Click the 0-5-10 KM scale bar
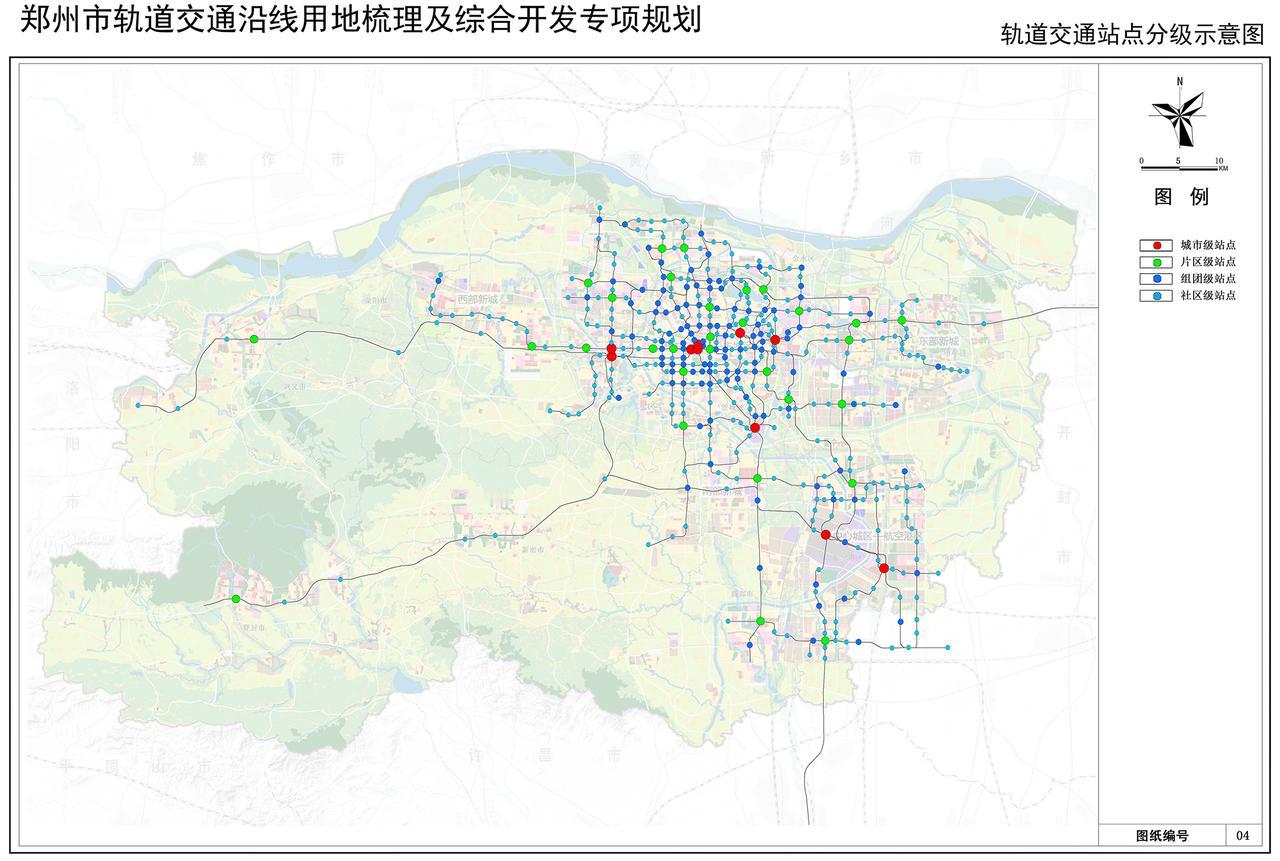Screen dimensions: 1280x861 click(1181, 166)
